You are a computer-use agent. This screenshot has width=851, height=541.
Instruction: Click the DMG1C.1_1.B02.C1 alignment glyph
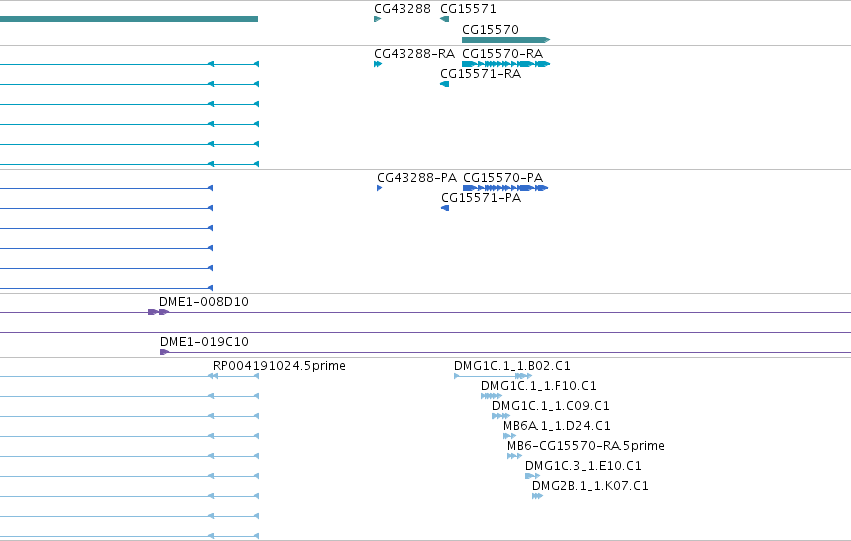click(x=493, y=376)
